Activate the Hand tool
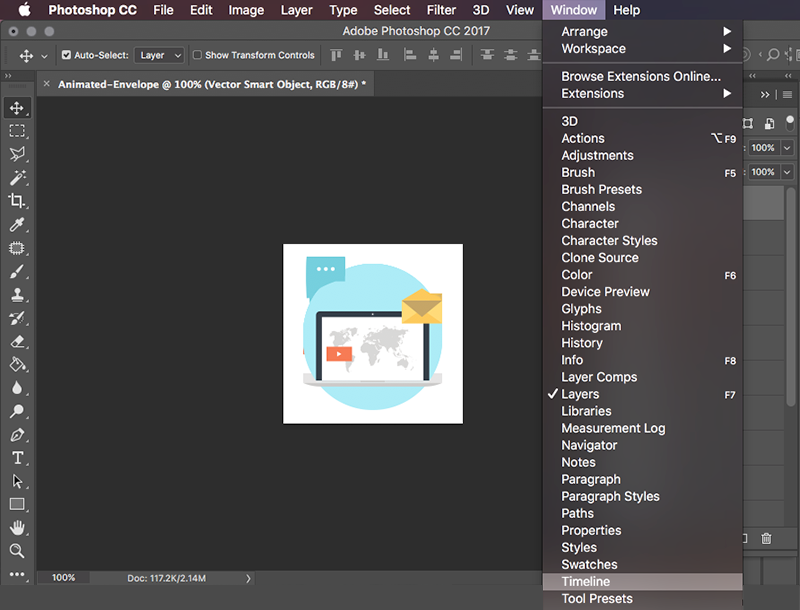Image resolution: width=800 pixels, height=610 pixels. click(x=17, y=527)
